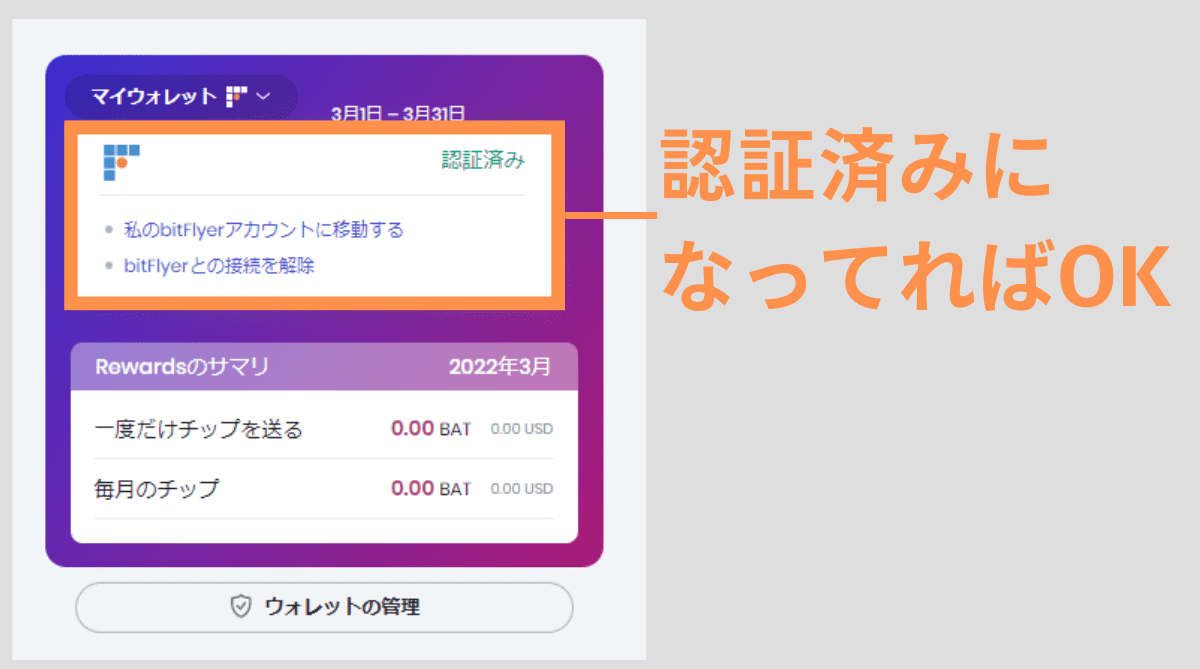Click the Rewardsのサマリ heading
The image size is (1200, 669).
click(182, 366)
